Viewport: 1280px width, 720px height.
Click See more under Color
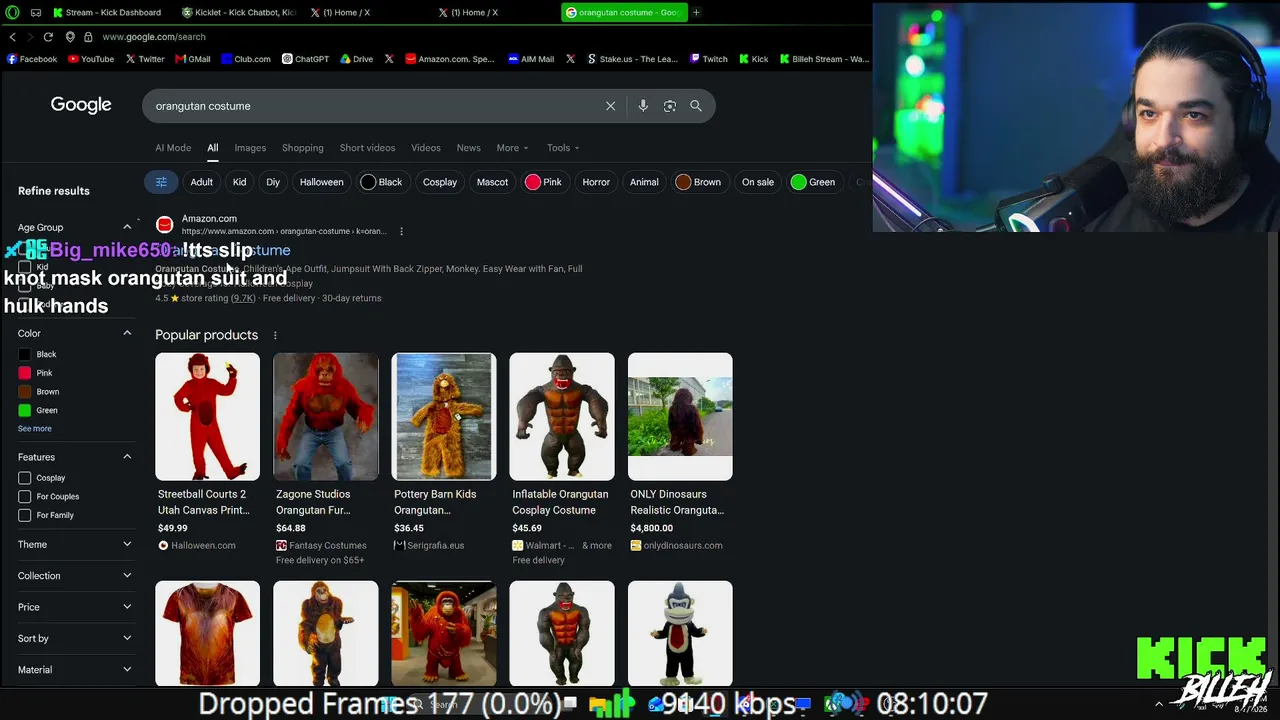point(35,428)
